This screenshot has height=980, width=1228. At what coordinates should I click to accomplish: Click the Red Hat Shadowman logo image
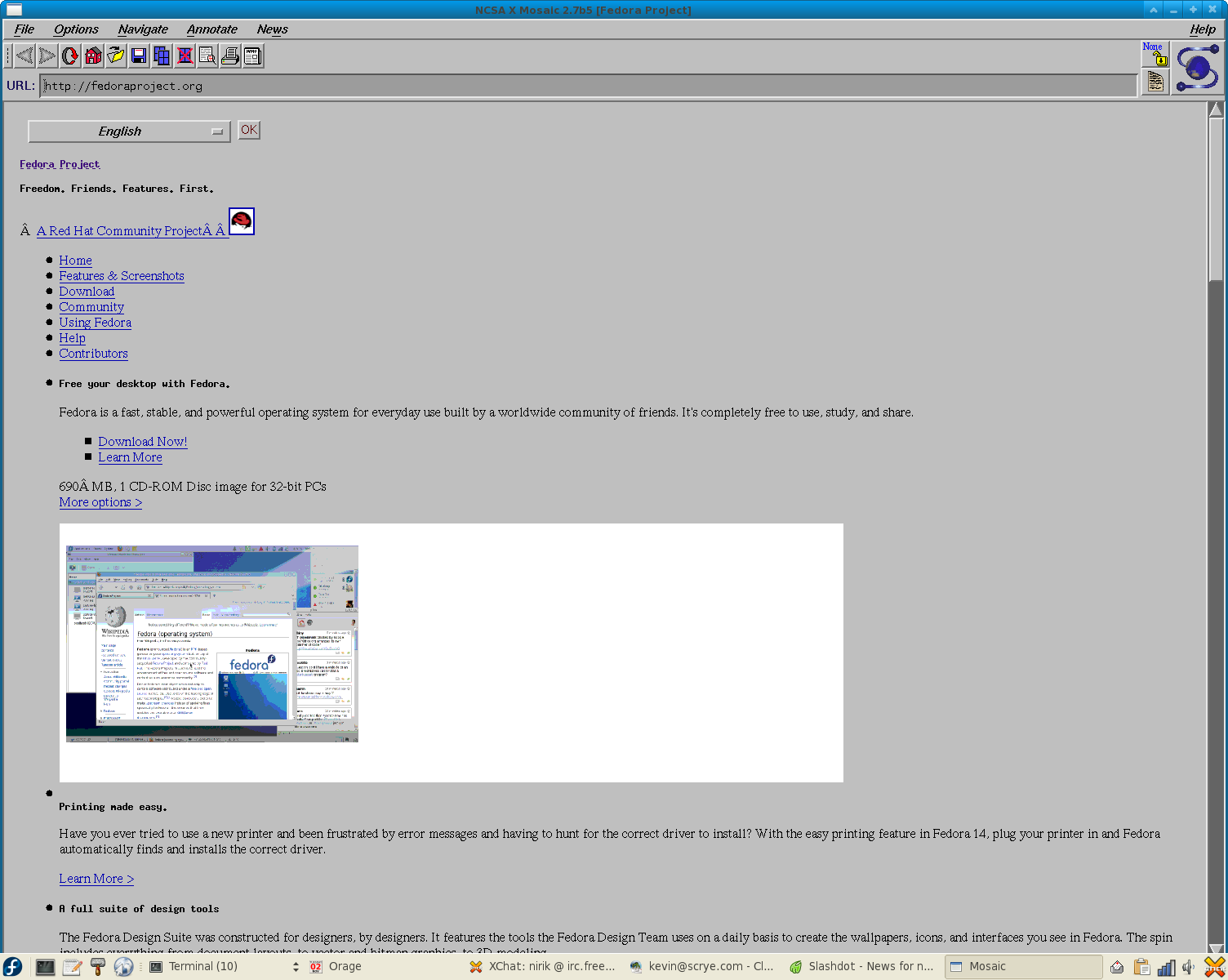click(x=242, y=221)
